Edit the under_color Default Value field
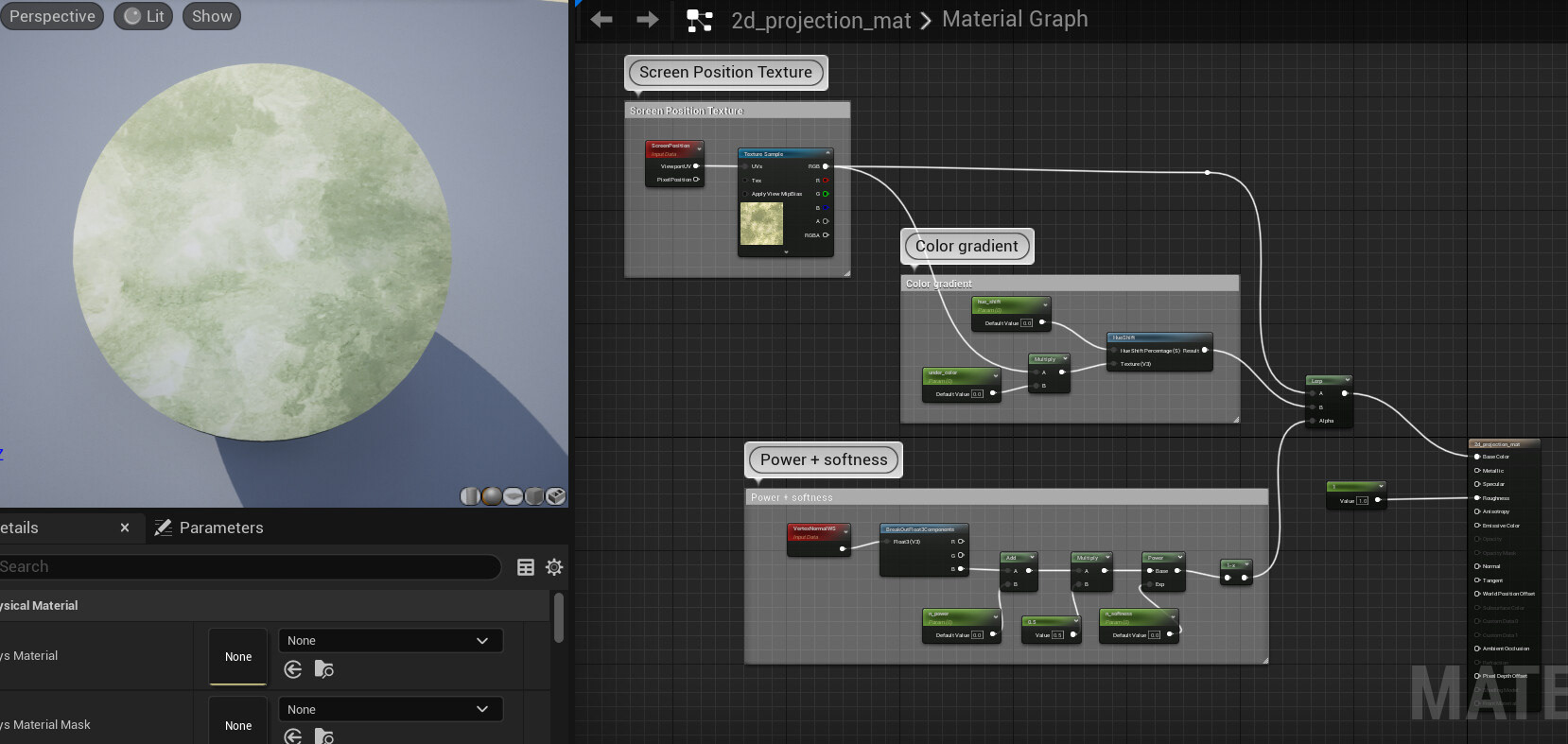Image resolution: width=1568 pixels, height=744 pixels. [977, 394]
